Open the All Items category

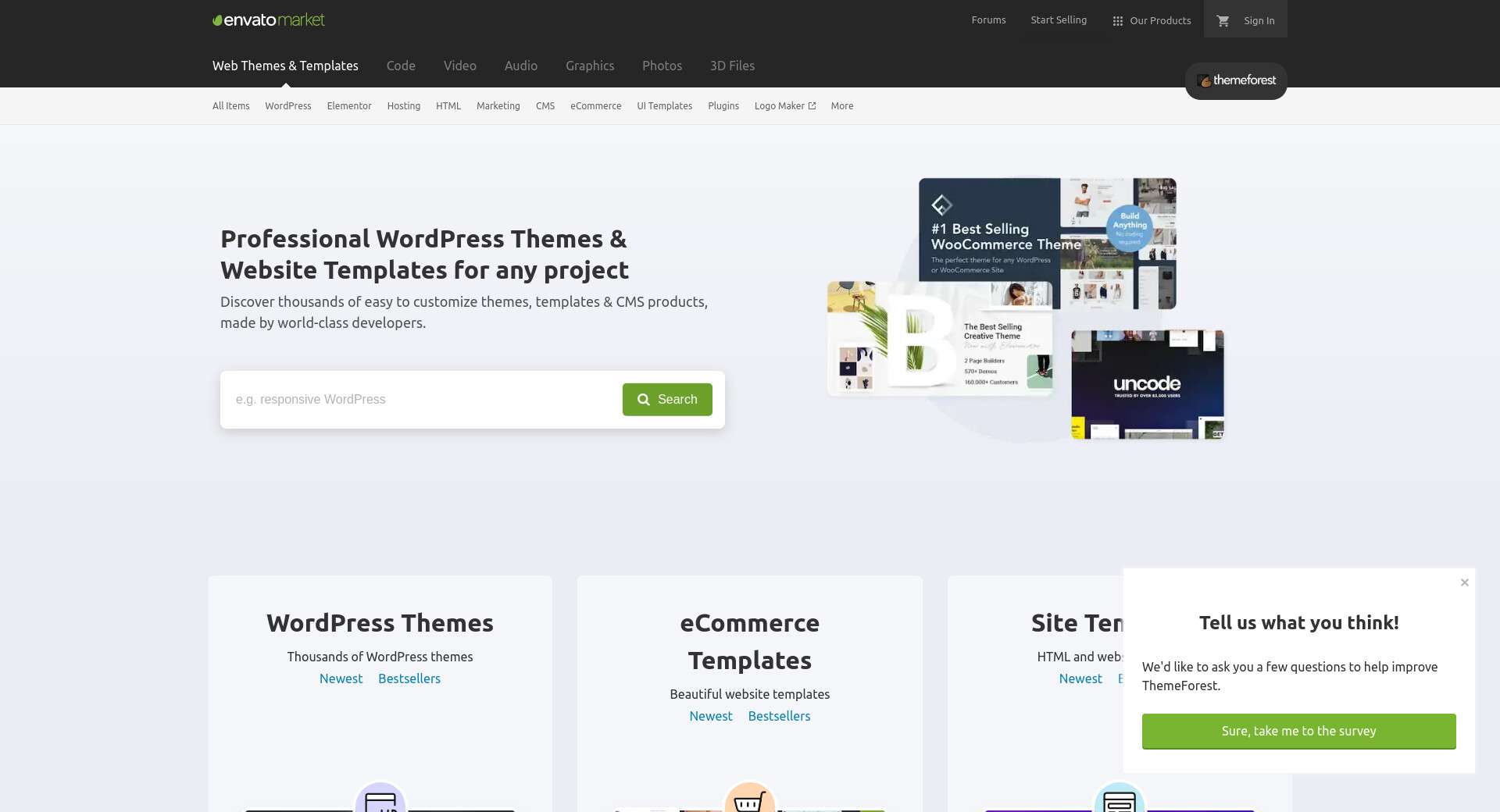[231, 106]
